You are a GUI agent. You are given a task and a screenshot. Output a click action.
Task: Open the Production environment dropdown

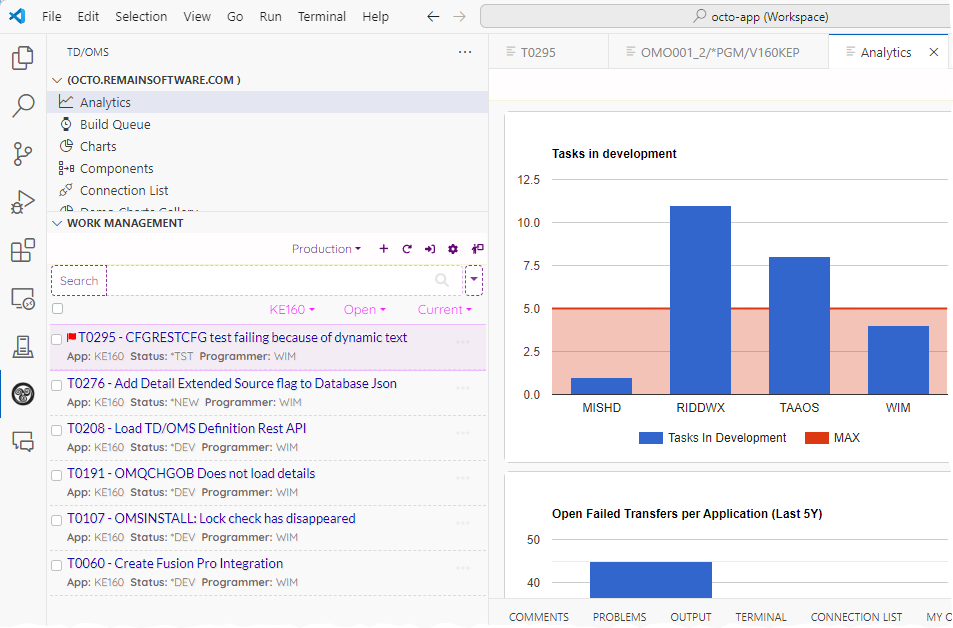(x=327, y=249)
